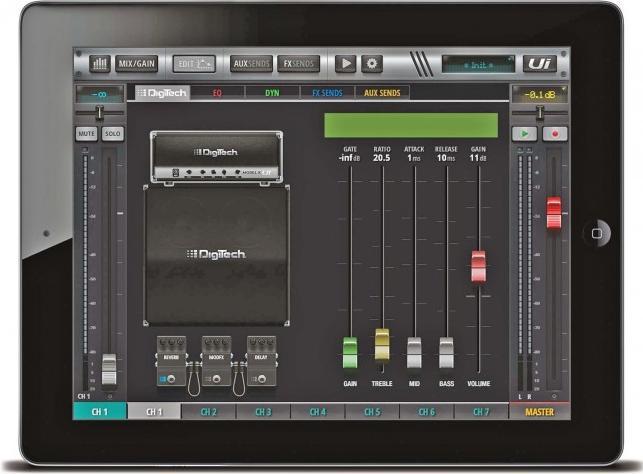Tap the media player play icon in toolbar
The image size is (643, 474).
tap(346, 64)
